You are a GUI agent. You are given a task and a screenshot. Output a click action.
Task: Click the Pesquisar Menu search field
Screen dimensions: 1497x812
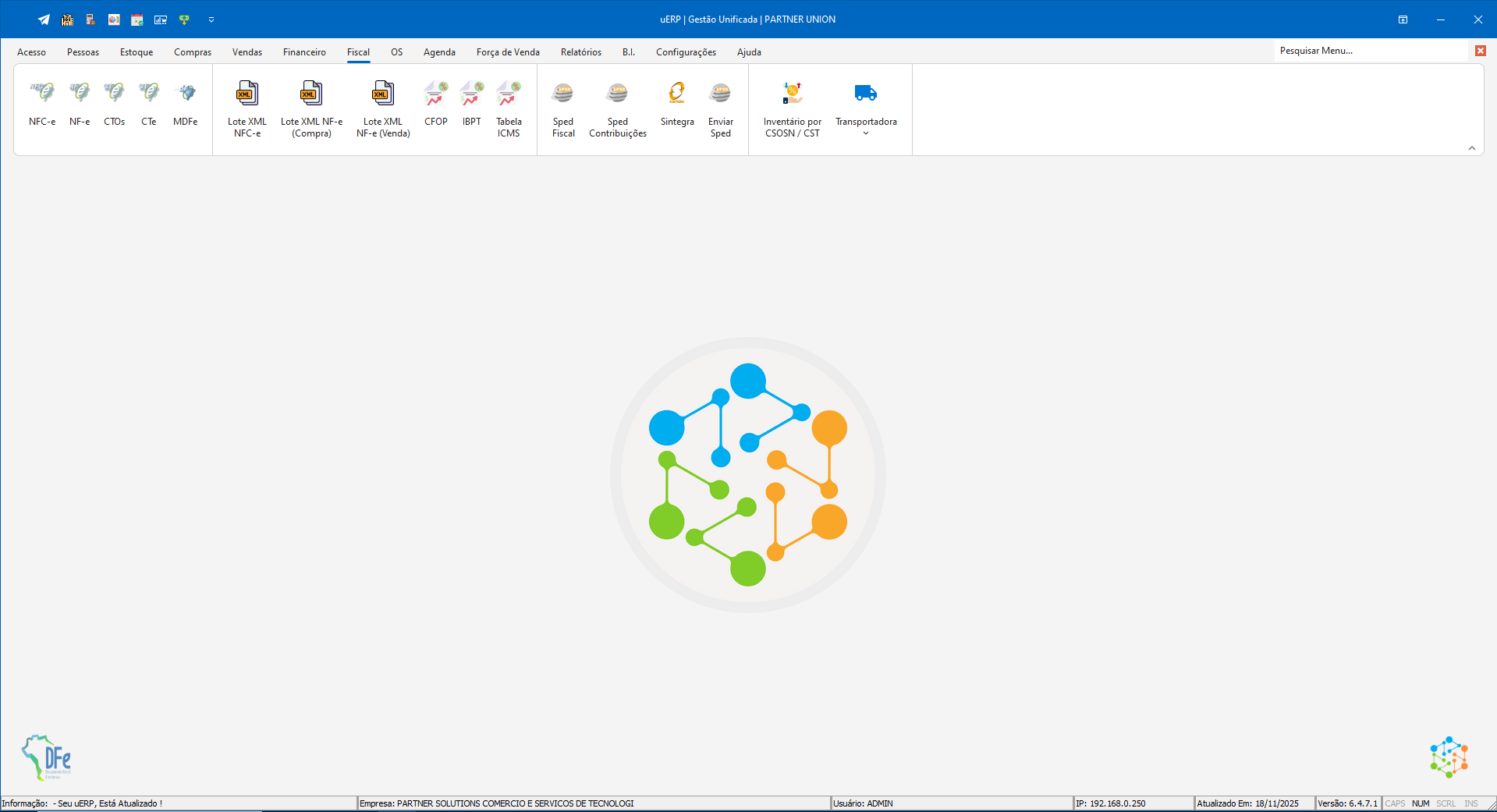click(1371, 51)
